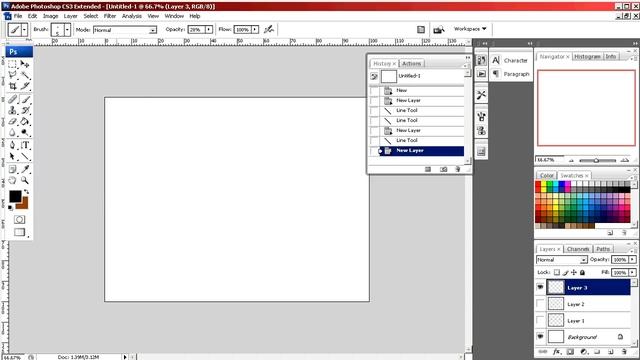This screenshot has width=640, height=360.
Task: Enter Quick Mask mode
Action: tap(19, 220)
